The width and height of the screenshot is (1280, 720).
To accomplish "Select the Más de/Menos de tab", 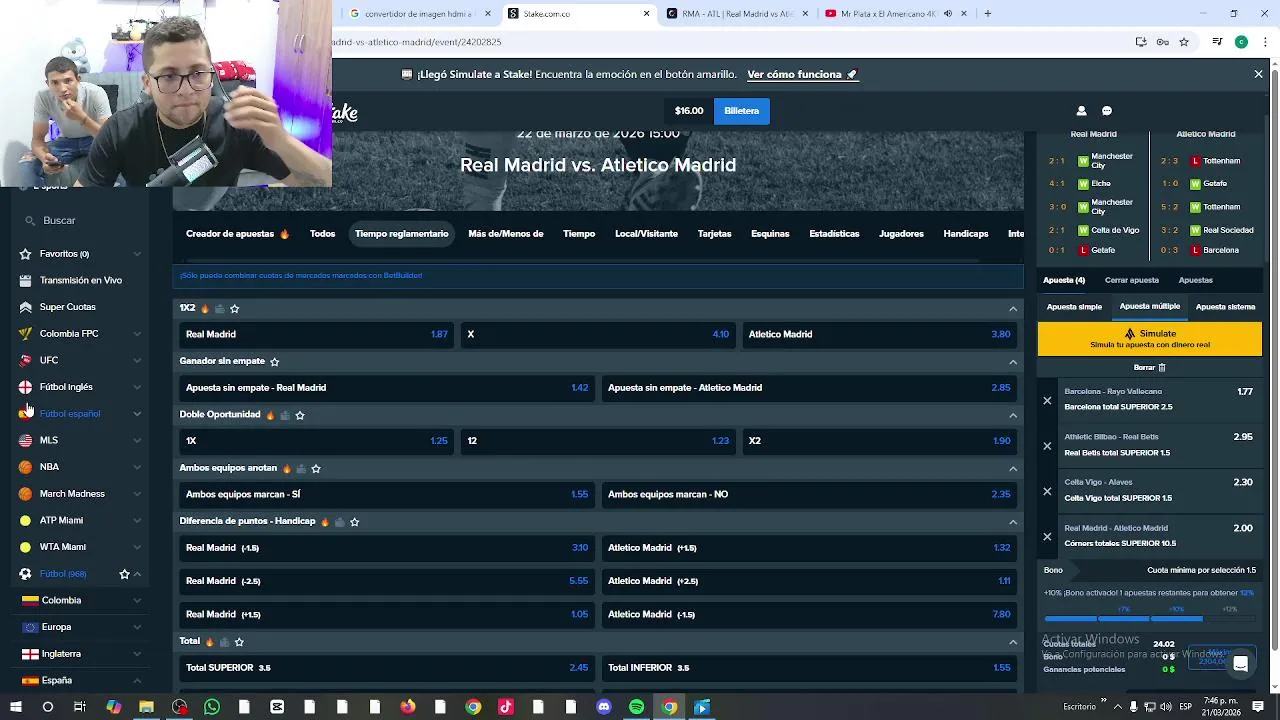I will coord(506,234).
